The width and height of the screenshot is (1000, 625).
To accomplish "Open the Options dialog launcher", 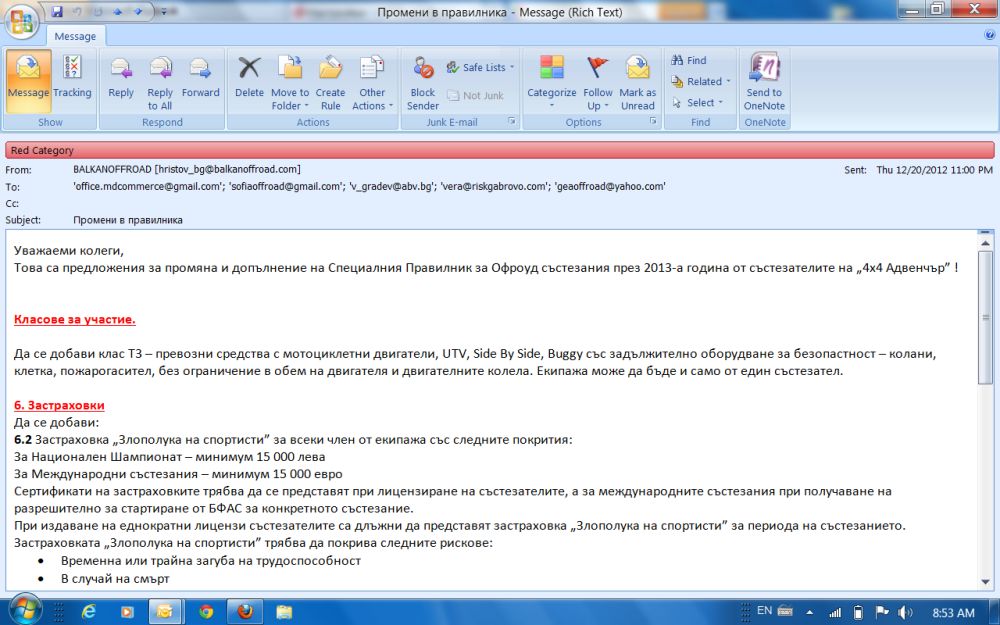I will pyautogui.click(x=653, y=121).
